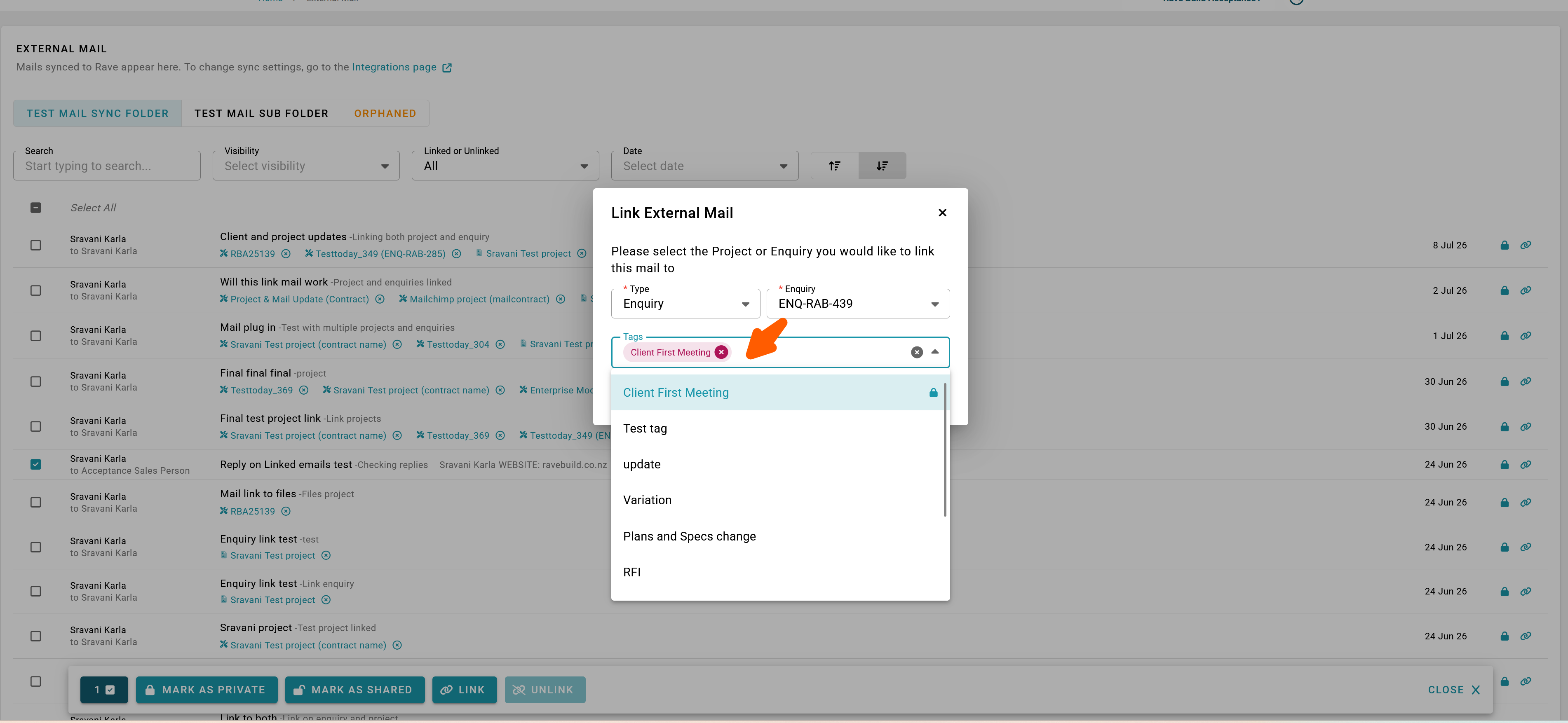Screen dimensions: 1568x723
Task: Close the Link External Mail dialog
Action: 942,213
